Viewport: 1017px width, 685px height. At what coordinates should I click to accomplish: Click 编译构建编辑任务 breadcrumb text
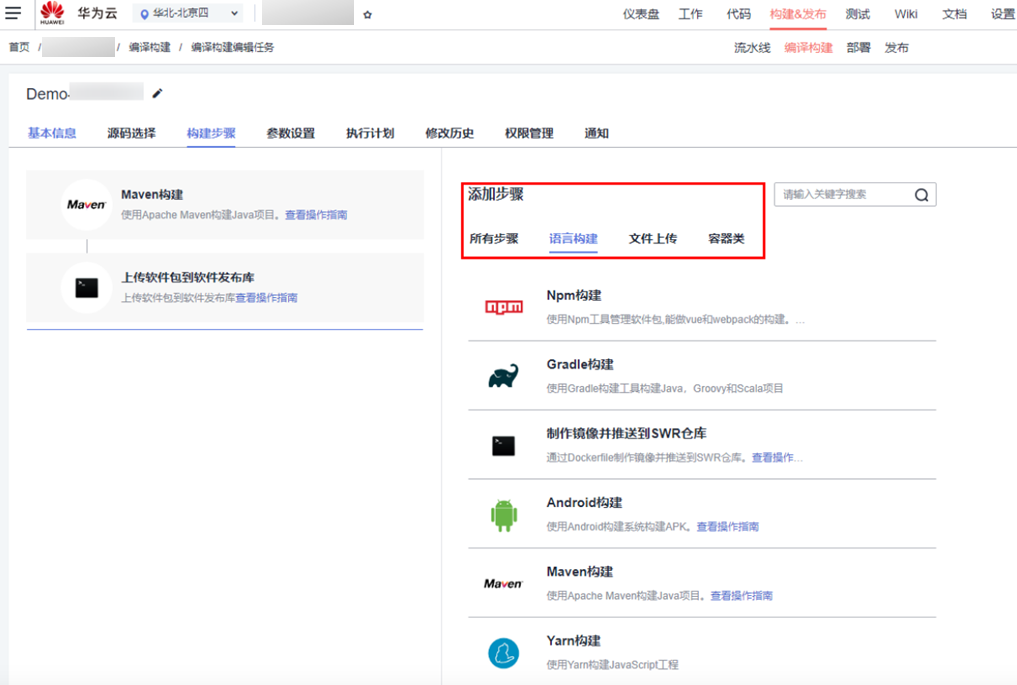click(x=232, y=47)
